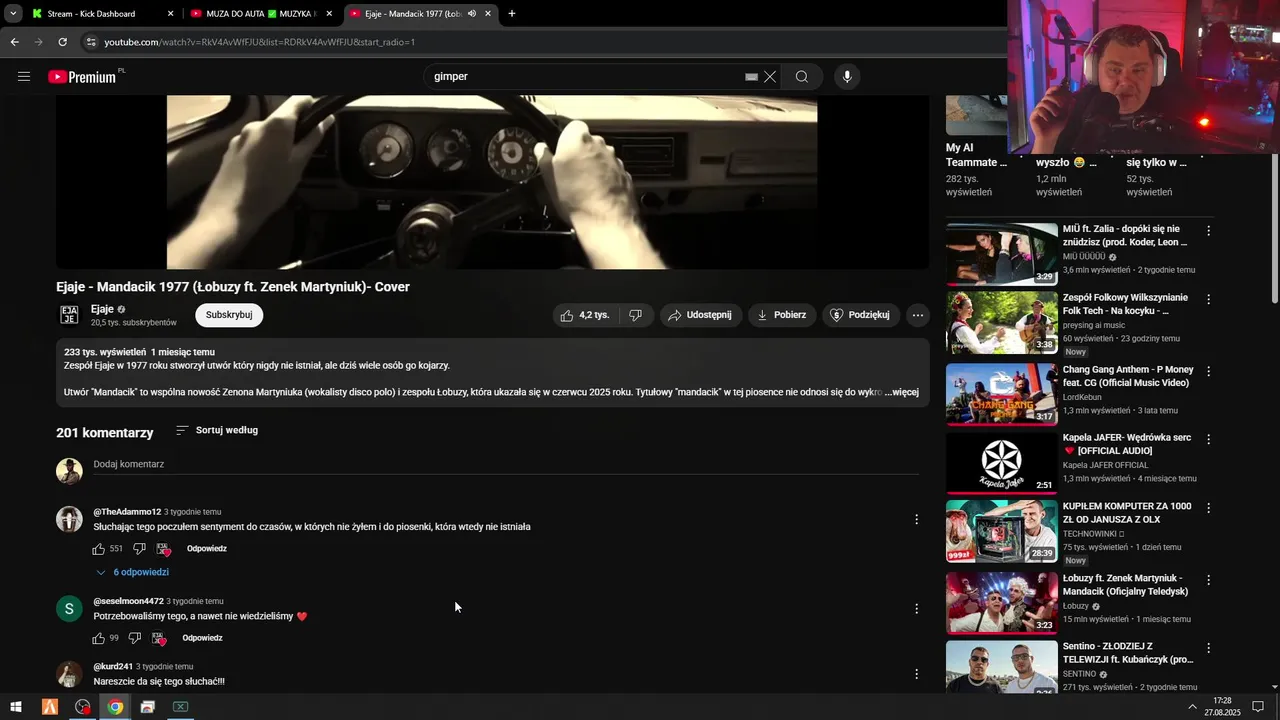This screenshot has height=720, width=1280.
Task: Reply to @TheAdammo12 via Odpowiedz
Action: point(207,549)
